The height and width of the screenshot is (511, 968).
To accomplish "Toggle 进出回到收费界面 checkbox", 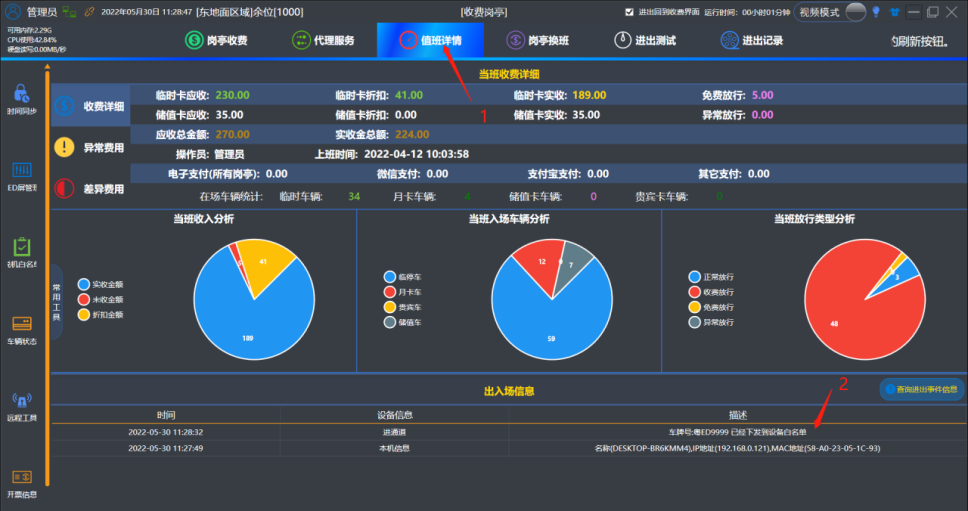I will point(629,12).
